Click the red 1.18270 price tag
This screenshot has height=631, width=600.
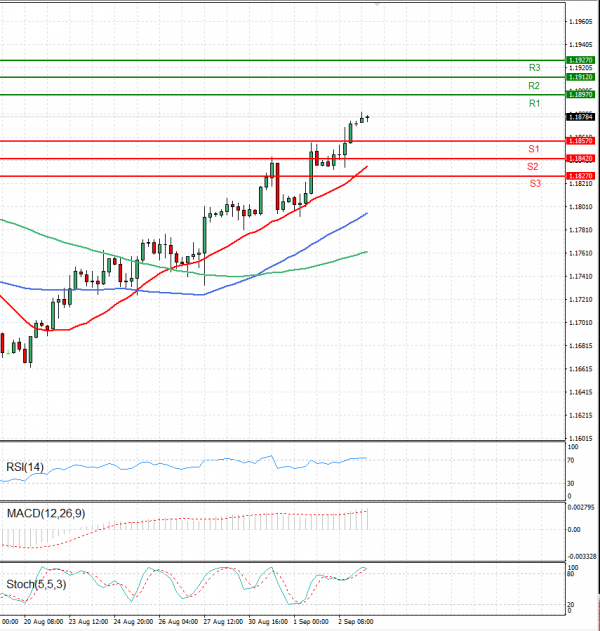[580, 175]
